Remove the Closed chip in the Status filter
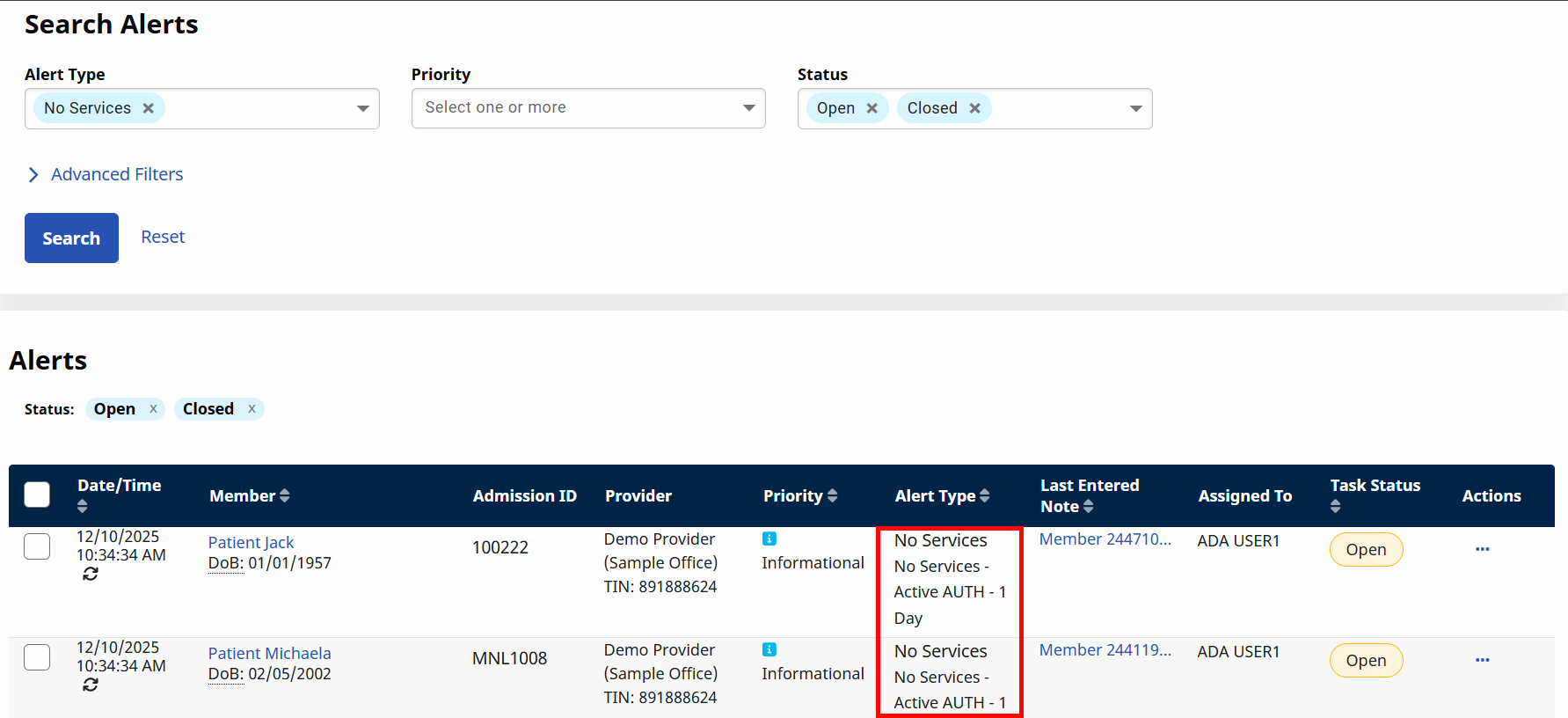The width and height of the screenshot is (1568, 718). click(974, 108)
